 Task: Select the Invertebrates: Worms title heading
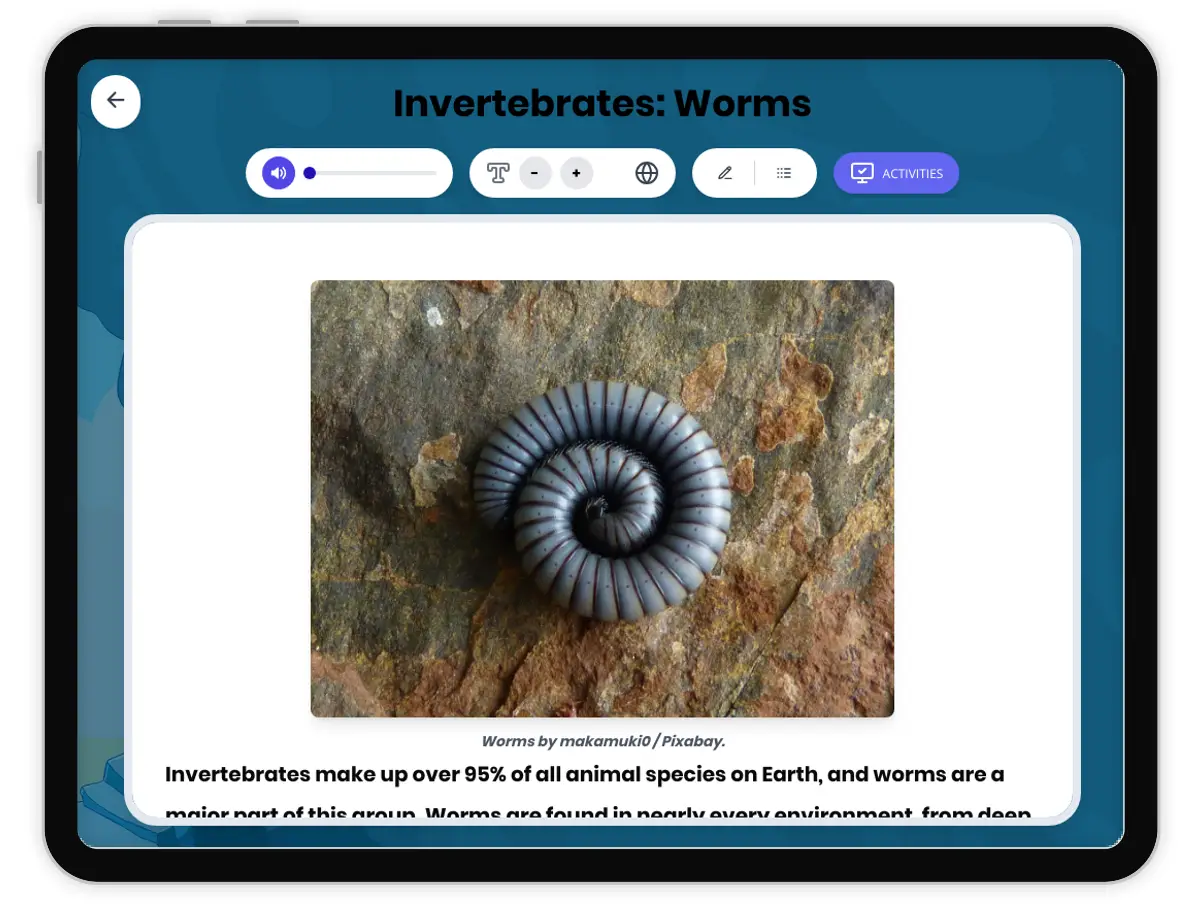pyautogui.click(x=602, y=102)
